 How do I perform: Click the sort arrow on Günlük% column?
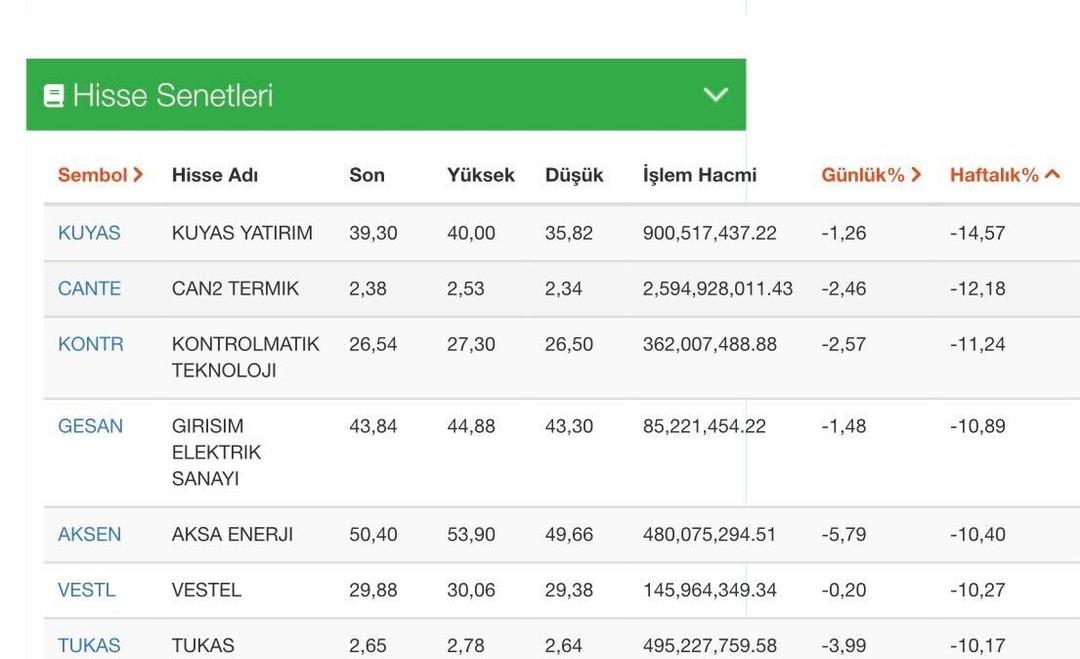pos(915,173)
